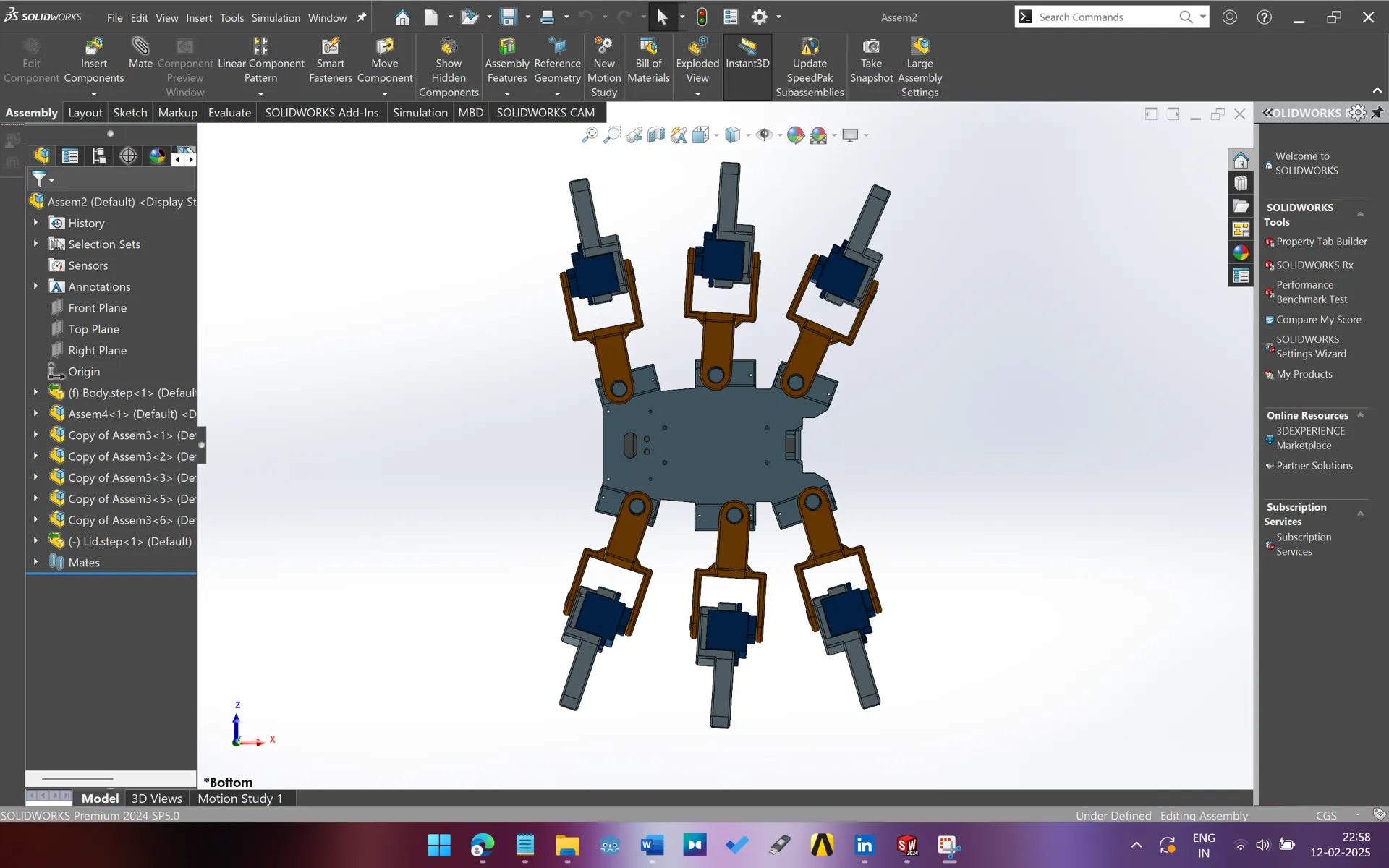
Task: Click the Search Commands field
Action: [x=1105, y=17]
